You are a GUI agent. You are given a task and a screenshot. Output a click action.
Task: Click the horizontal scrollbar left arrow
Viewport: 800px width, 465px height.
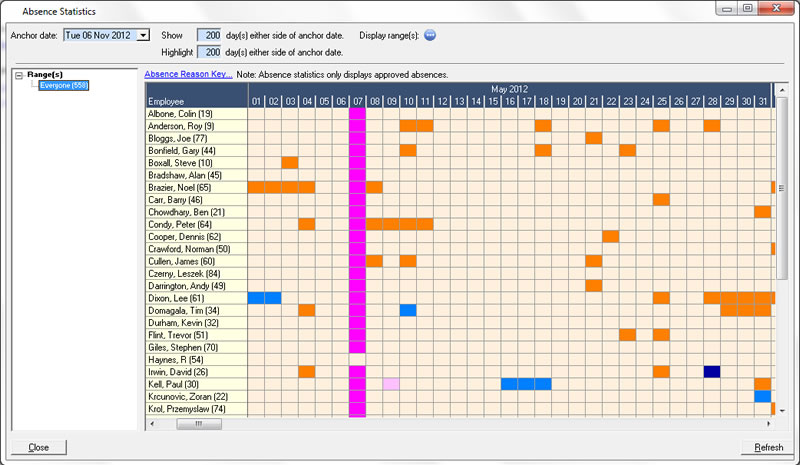(153, 424)
